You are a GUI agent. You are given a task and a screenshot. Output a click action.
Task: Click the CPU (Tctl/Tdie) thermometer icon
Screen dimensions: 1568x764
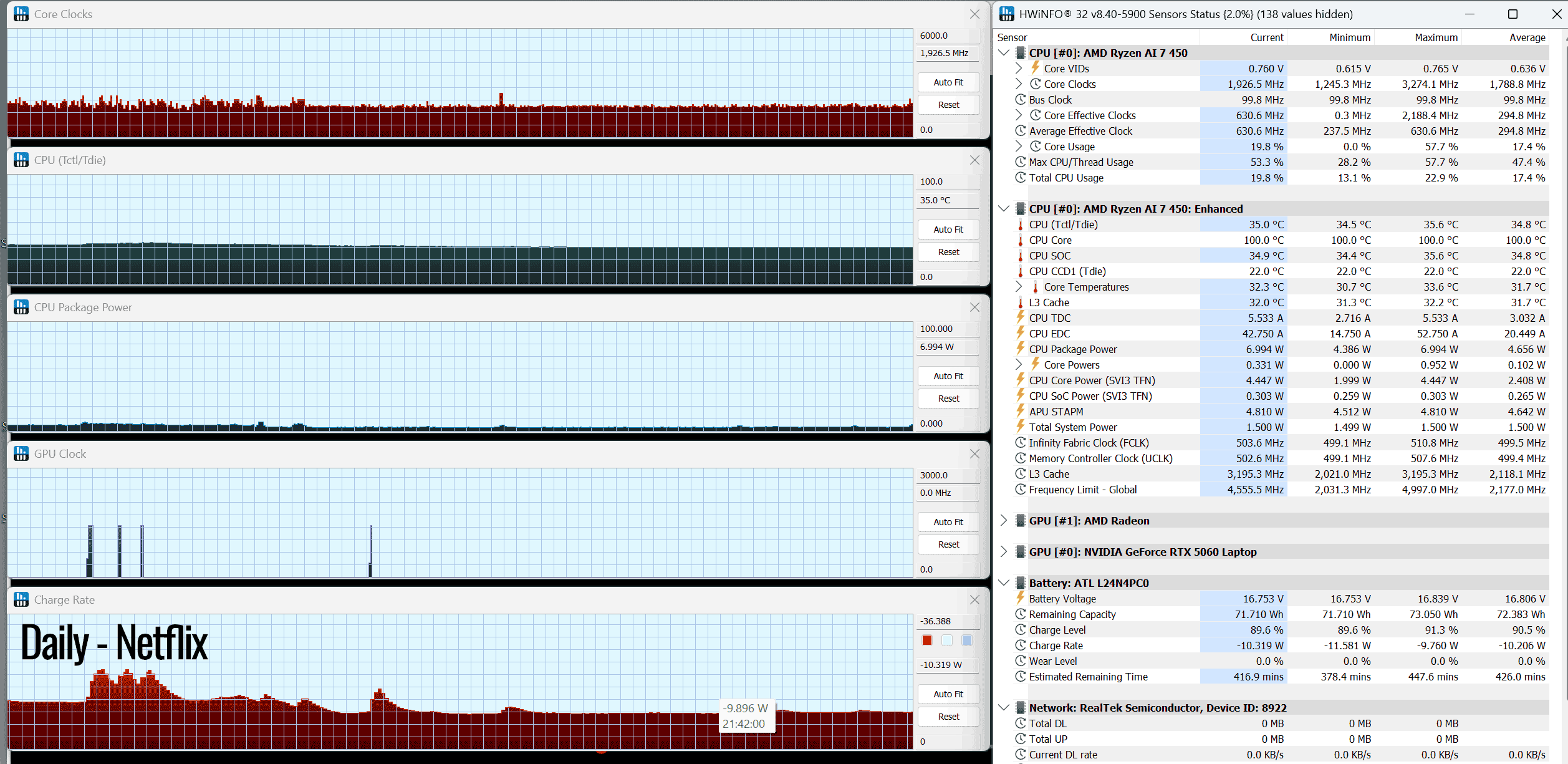(1021, 225)
